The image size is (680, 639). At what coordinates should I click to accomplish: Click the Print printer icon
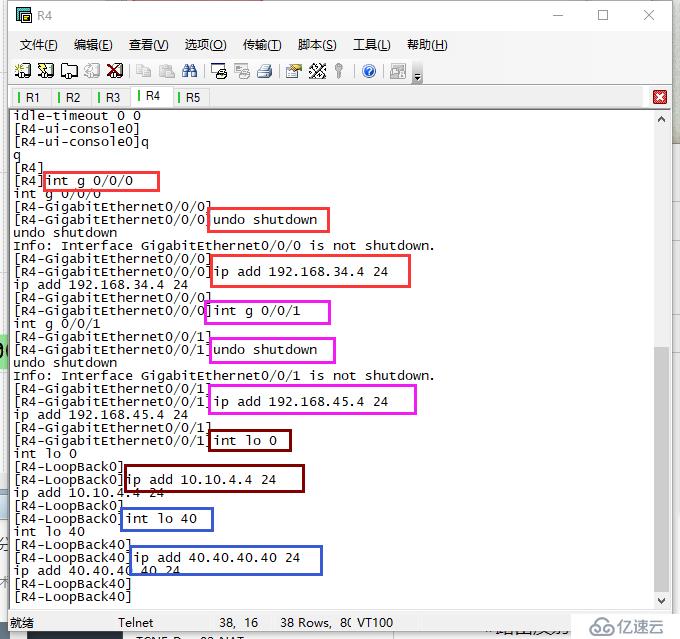(x=265, y=71)
